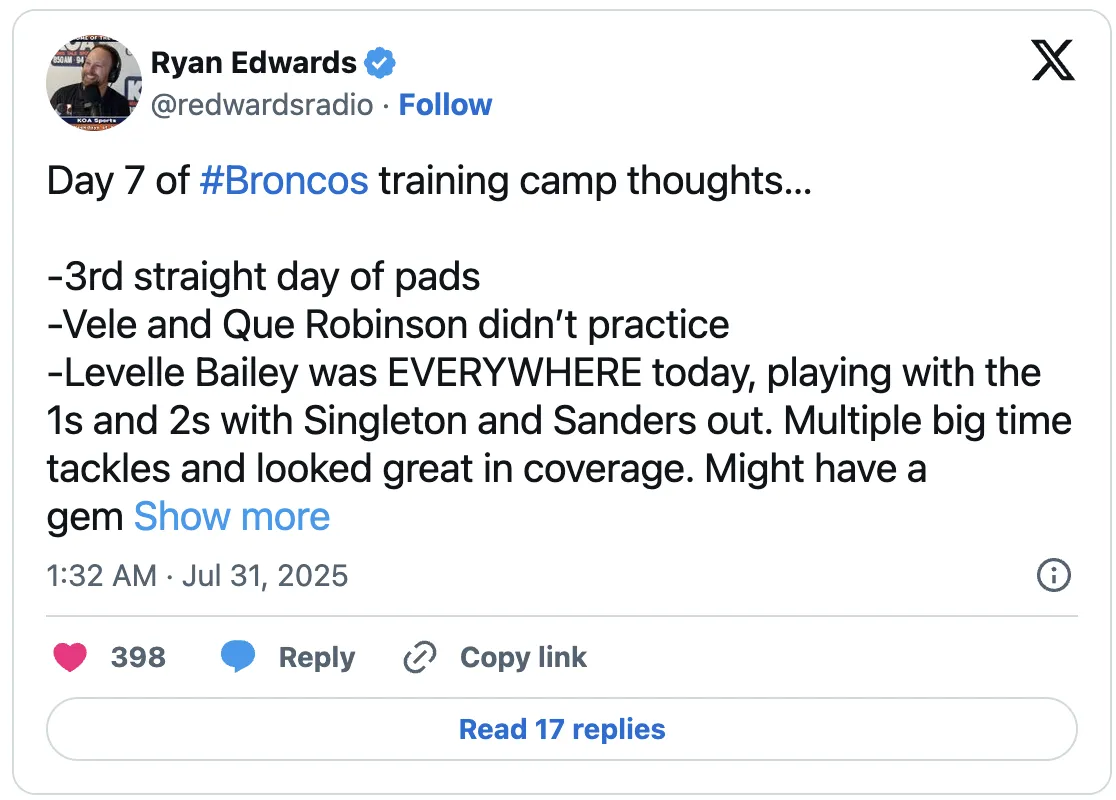Click the blue speech bubble reply icon
1116x800 pixels.
238,656
